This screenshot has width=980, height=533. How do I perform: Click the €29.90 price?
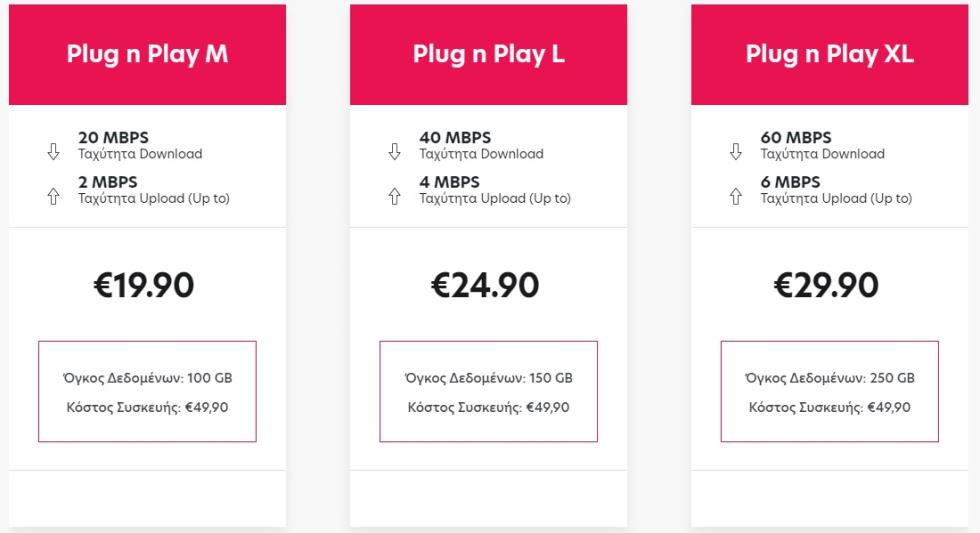pos(826,285)
